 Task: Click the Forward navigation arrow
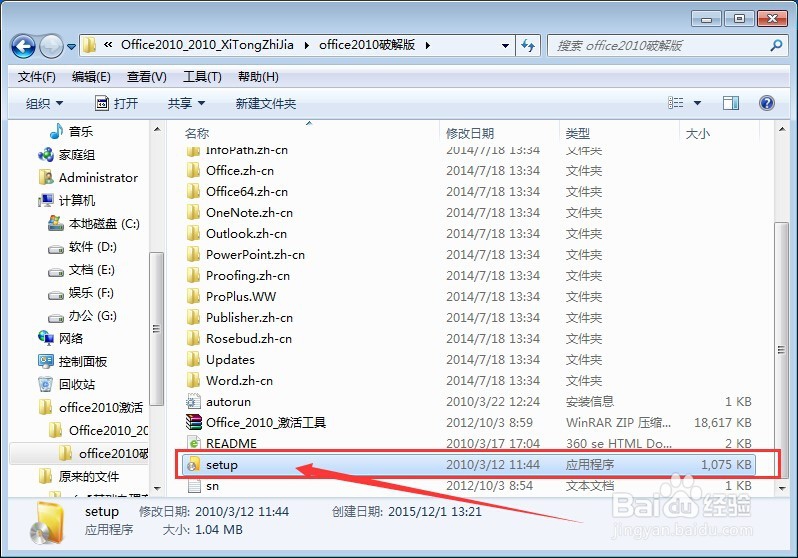click(x=51, y=46)
